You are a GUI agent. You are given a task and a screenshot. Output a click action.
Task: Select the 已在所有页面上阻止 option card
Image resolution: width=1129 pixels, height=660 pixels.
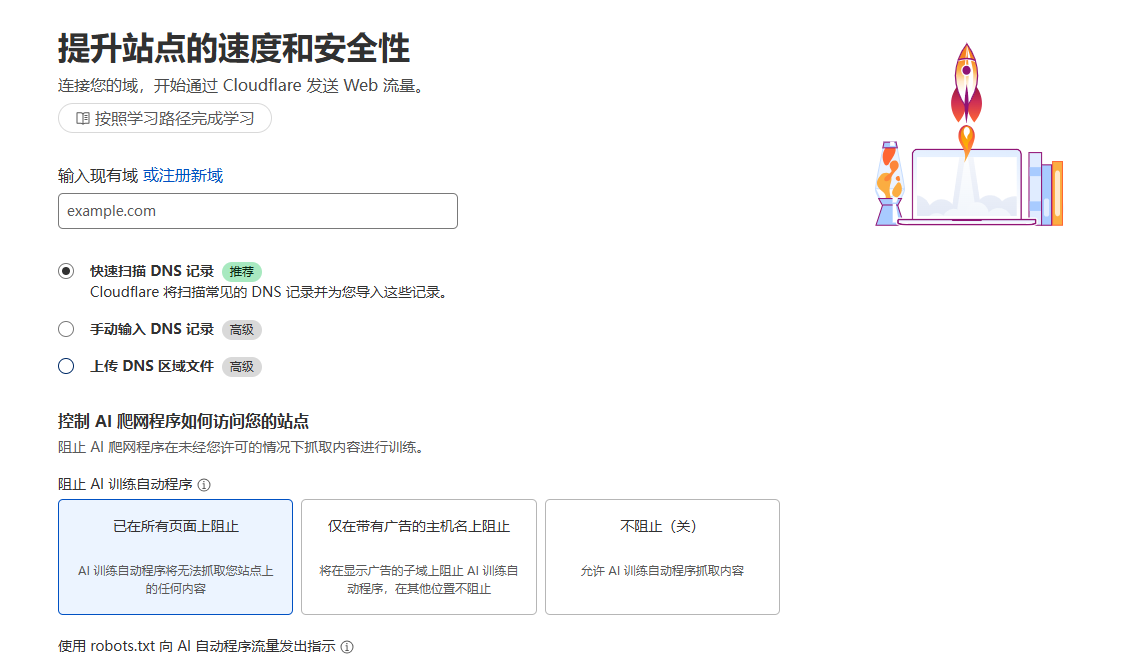pyautogui.click(x=175, y=557)
